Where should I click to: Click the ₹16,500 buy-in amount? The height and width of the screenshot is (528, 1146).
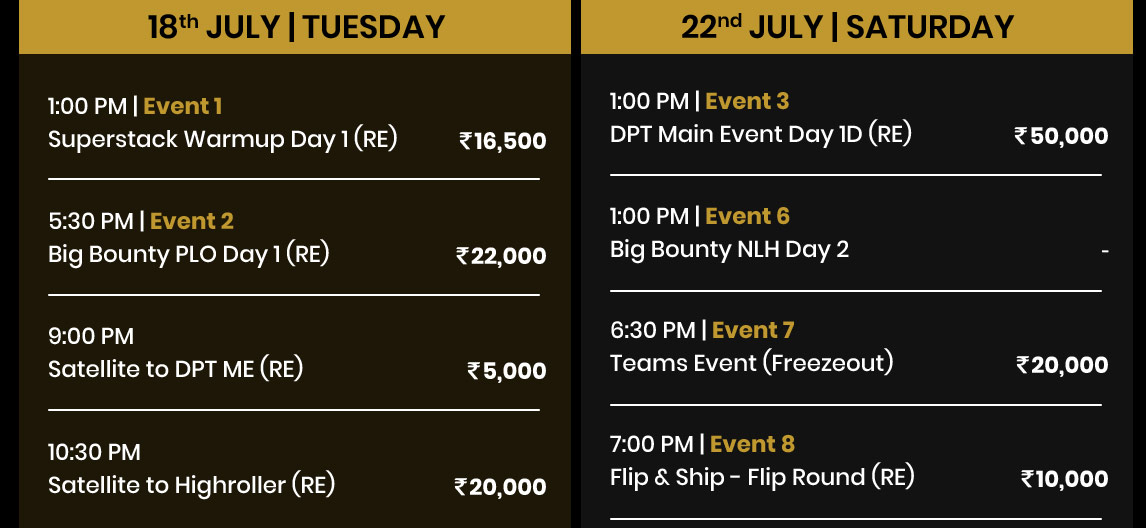coord(503,140)
